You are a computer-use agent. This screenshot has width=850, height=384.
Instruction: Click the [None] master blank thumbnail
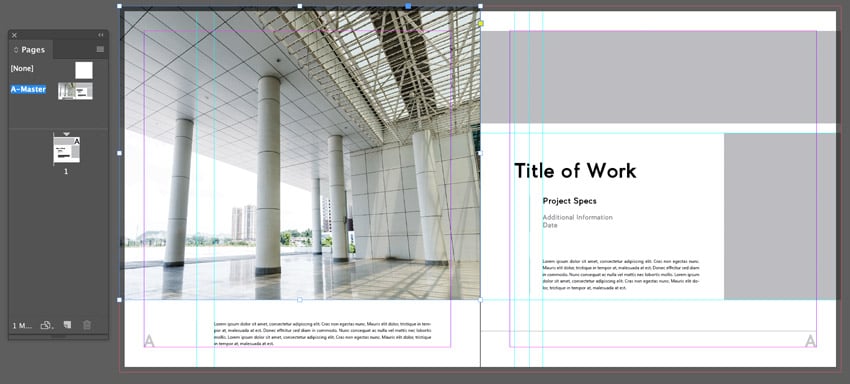click(x=83, y=70)
